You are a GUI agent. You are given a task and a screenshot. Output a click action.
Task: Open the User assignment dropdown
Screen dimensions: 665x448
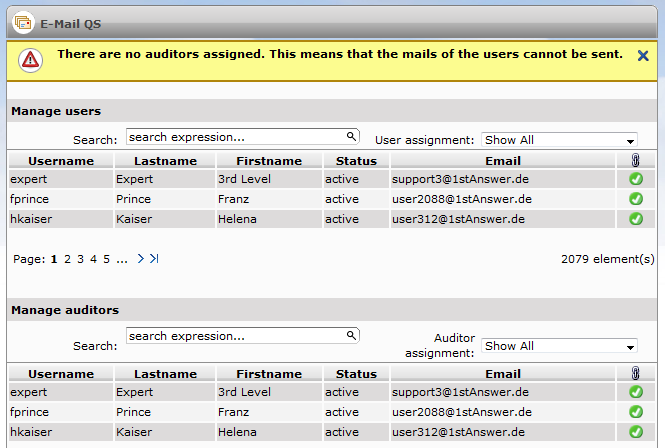click(559, 140)
